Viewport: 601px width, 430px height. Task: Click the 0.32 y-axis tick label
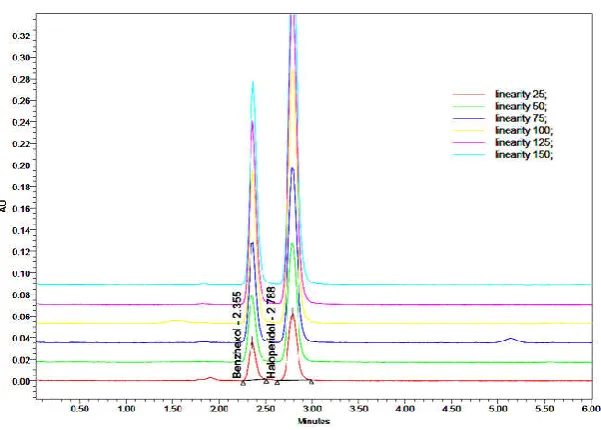[x=20, y=36]
